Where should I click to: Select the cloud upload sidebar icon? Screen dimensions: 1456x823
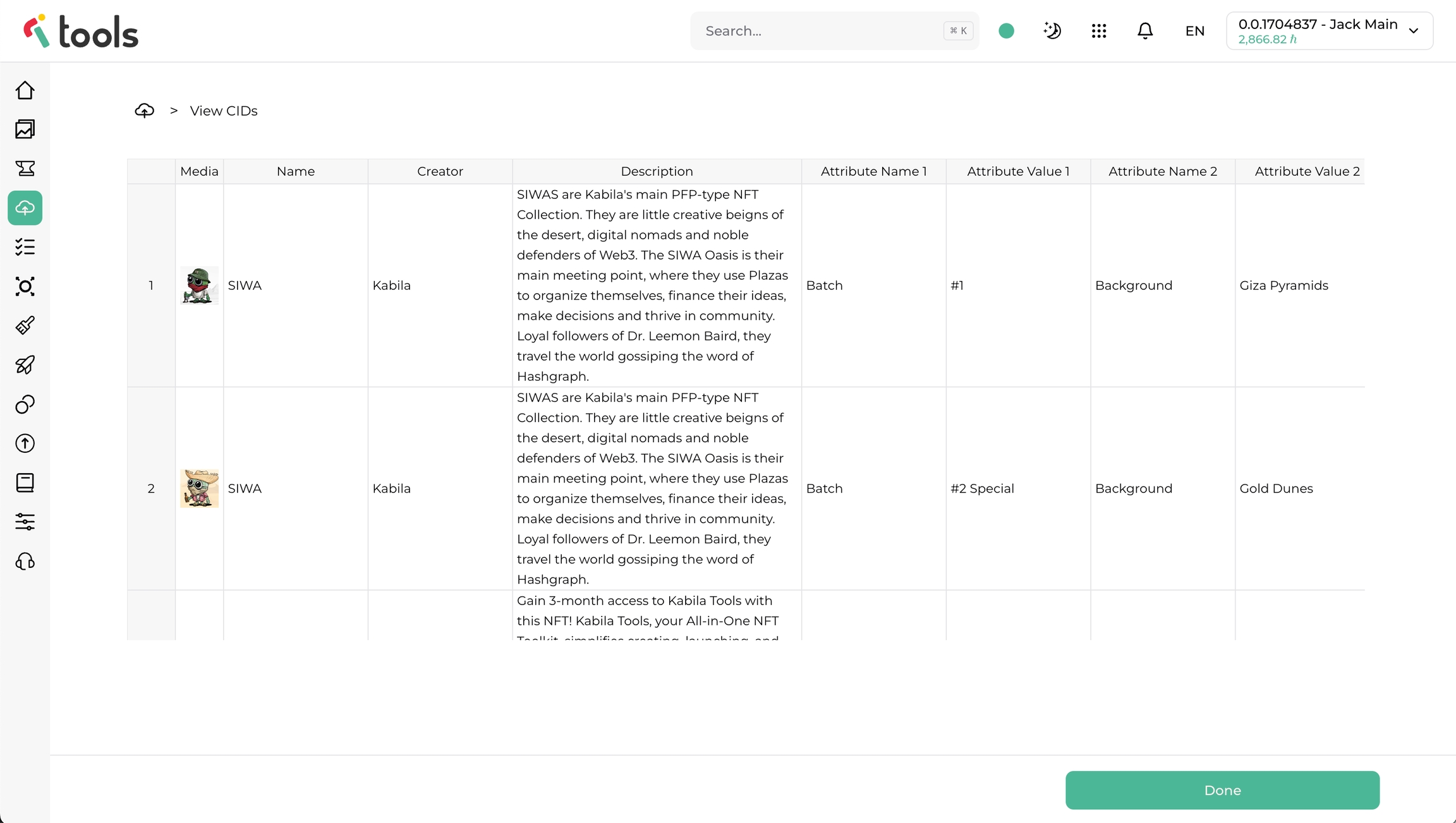tap(25, 208)
